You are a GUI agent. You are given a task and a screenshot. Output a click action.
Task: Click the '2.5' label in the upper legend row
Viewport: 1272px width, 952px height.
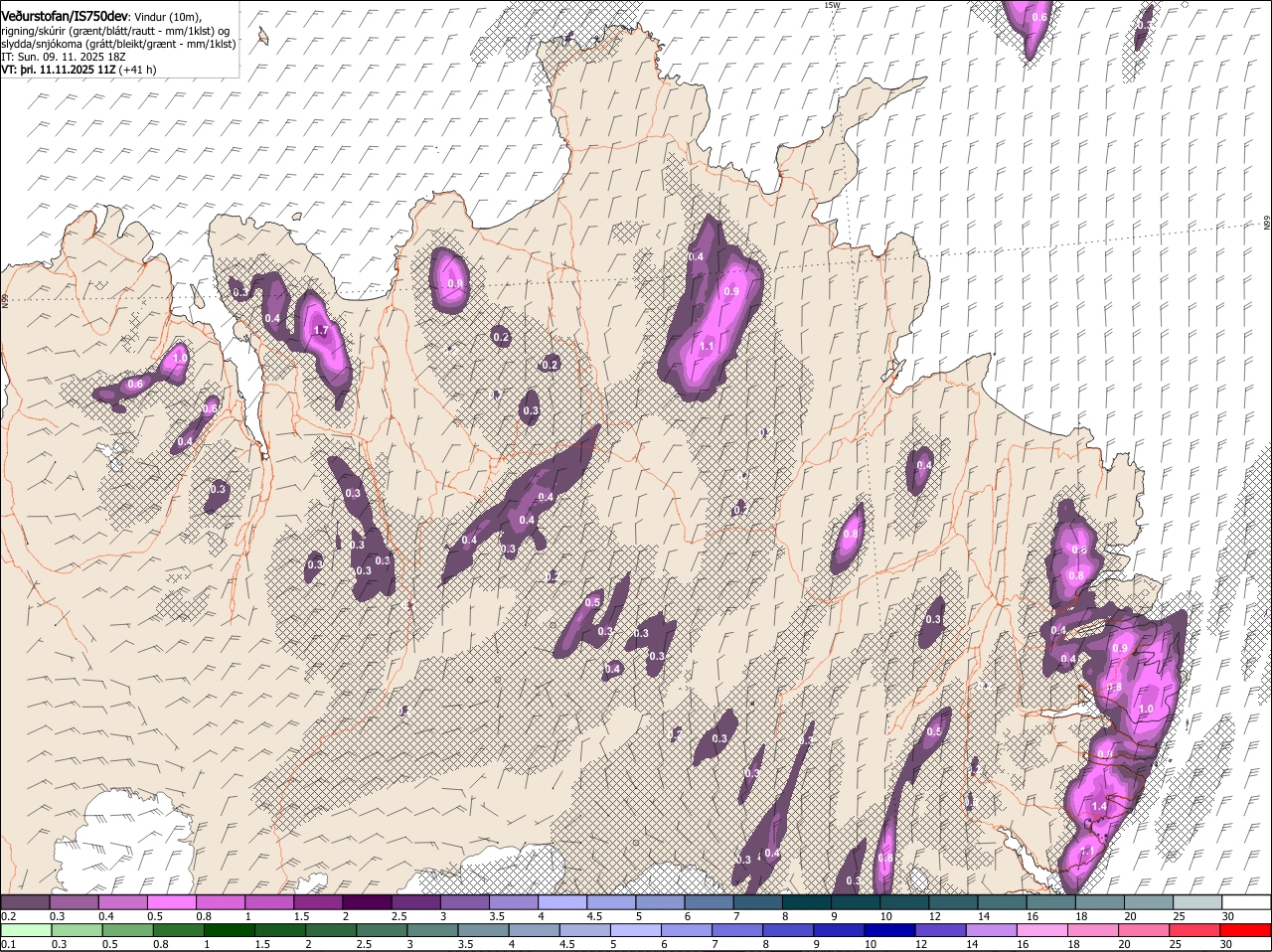398,916
